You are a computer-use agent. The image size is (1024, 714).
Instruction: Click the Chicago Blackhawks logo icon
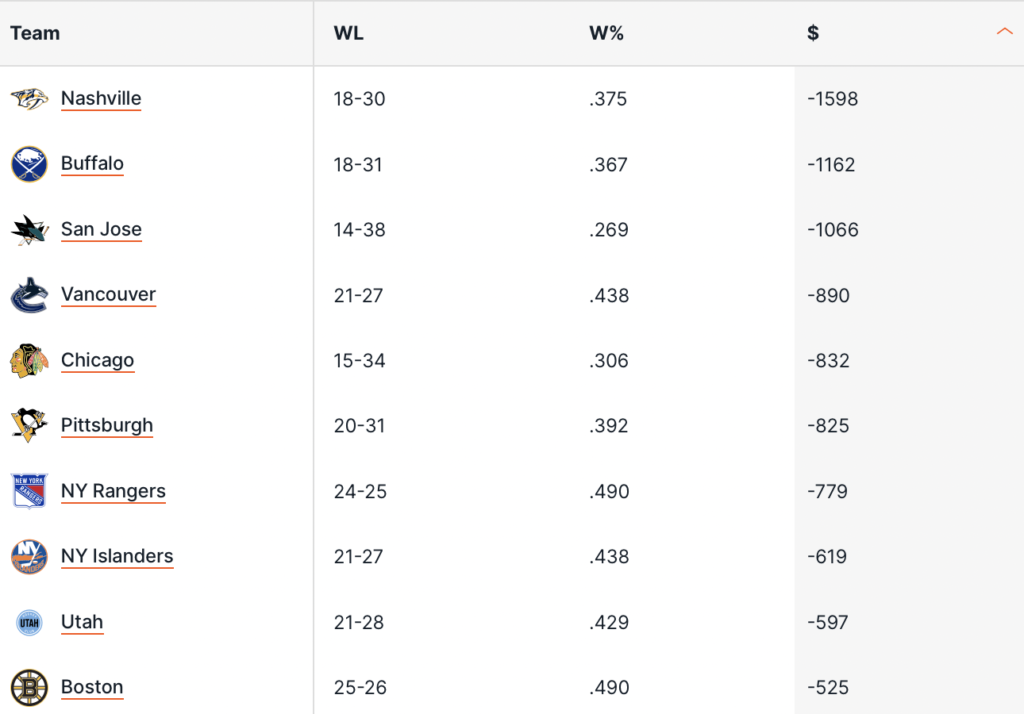point(29,361)
